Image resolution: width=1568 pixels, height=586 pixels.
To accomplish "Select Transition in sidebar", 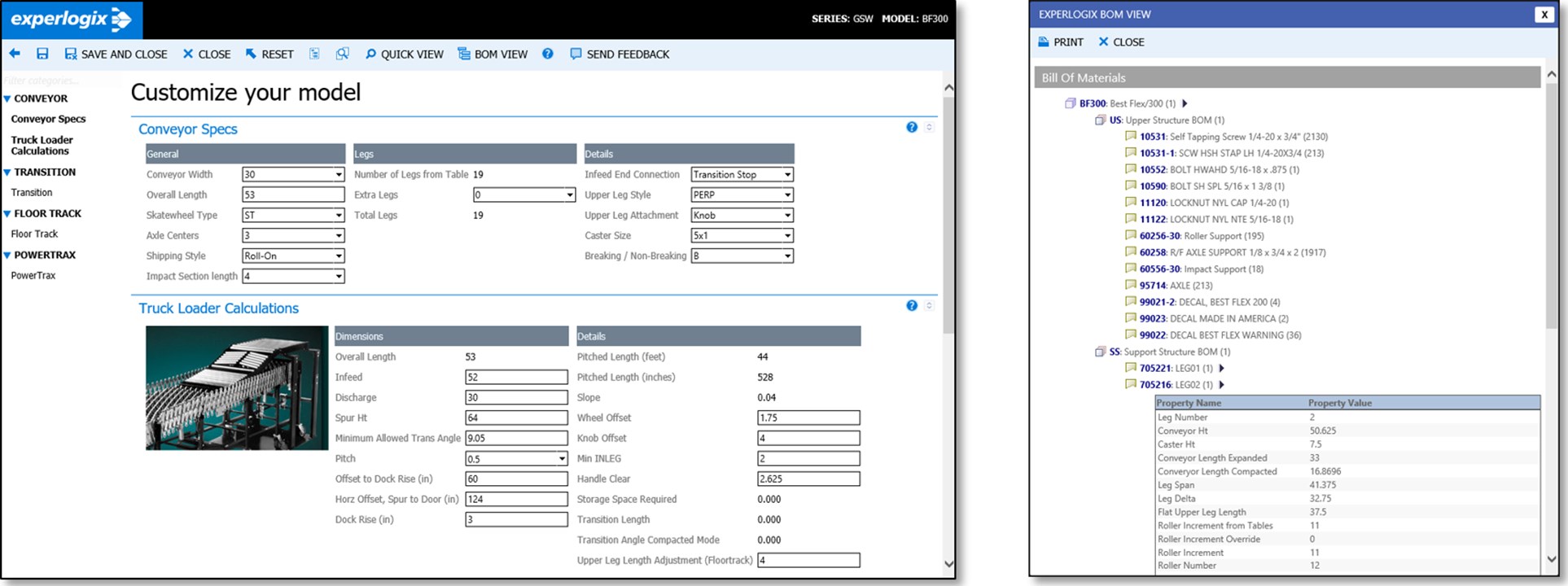I will pyautogui.click(x=32, y=193).
